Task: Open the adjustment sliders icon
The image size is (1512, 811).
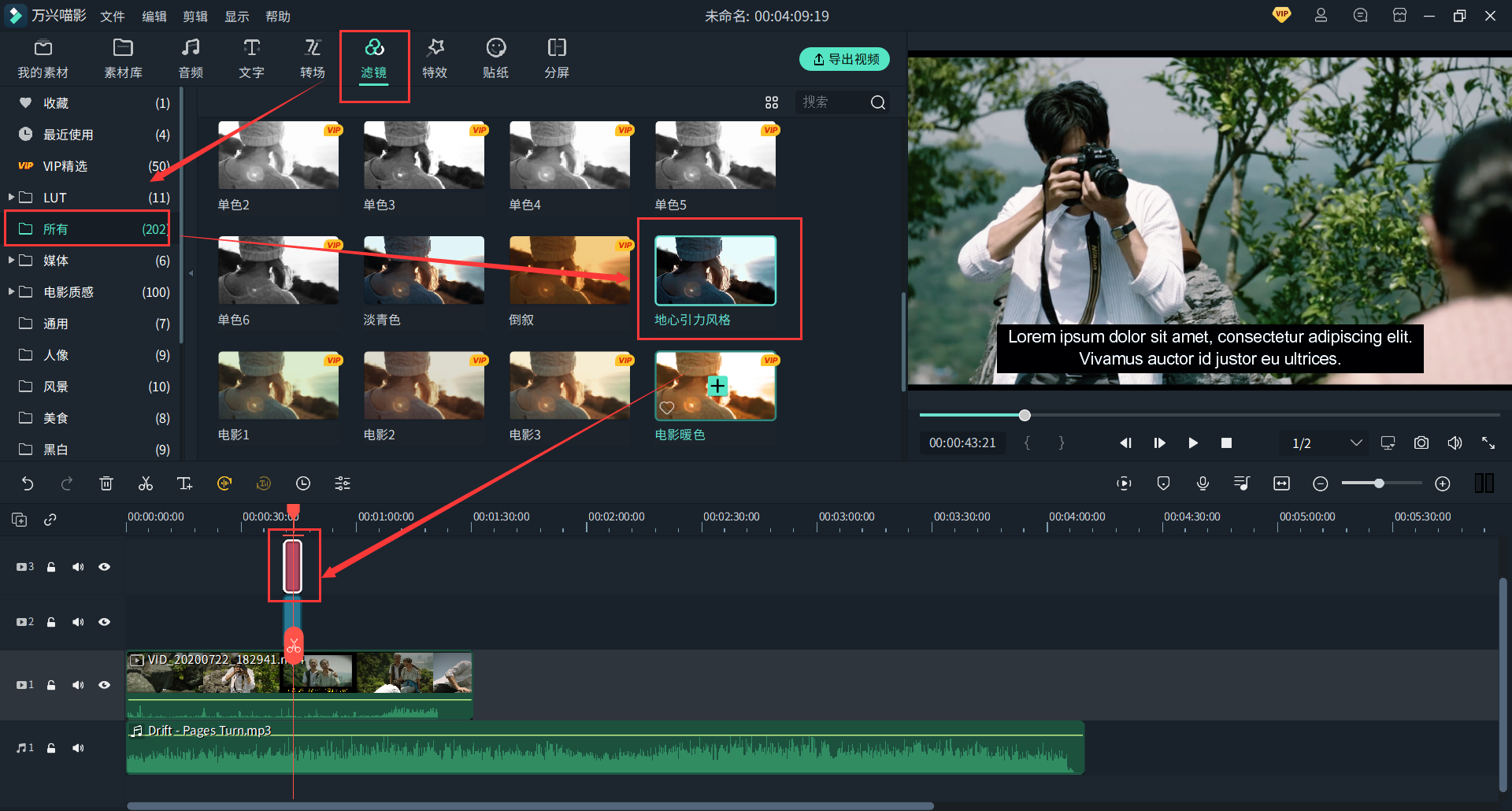Action: click(343, 483)
